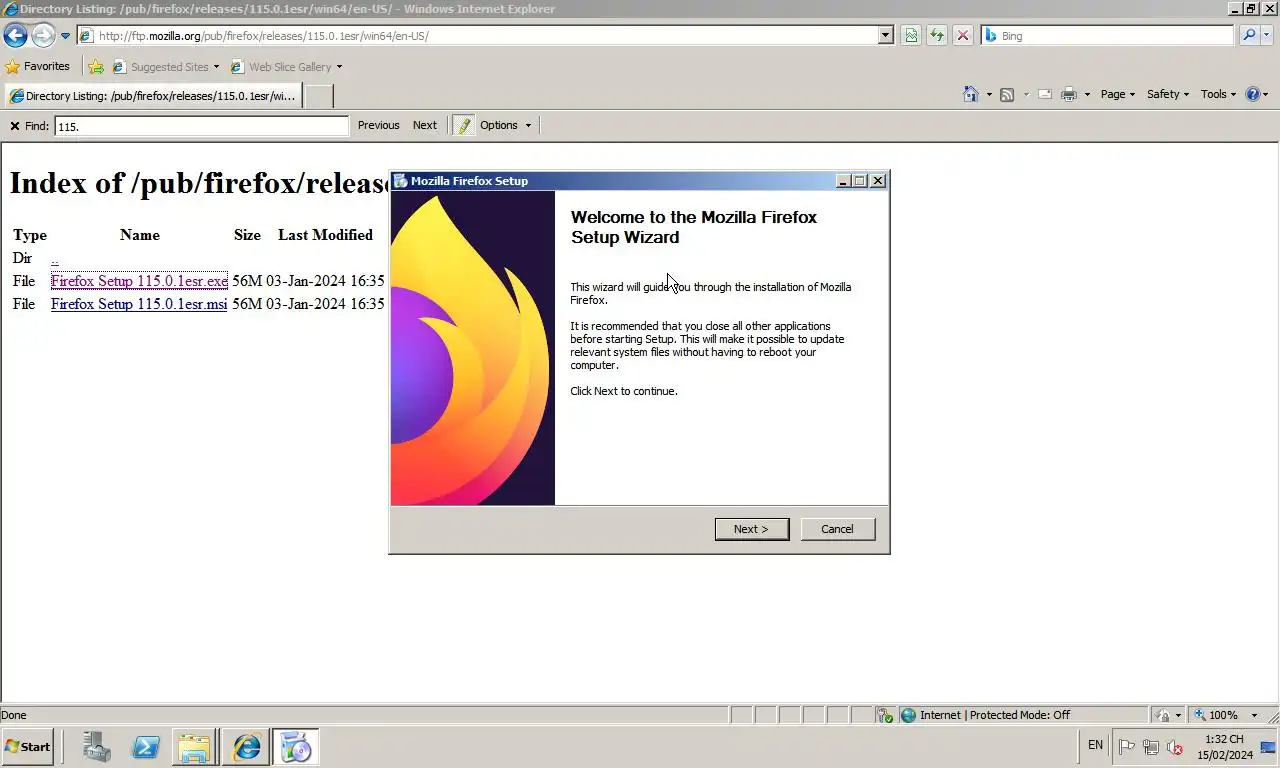Open the parent directory .. link
The width and height of the screenshot is (1280, 768).
[x=55, y=258]
